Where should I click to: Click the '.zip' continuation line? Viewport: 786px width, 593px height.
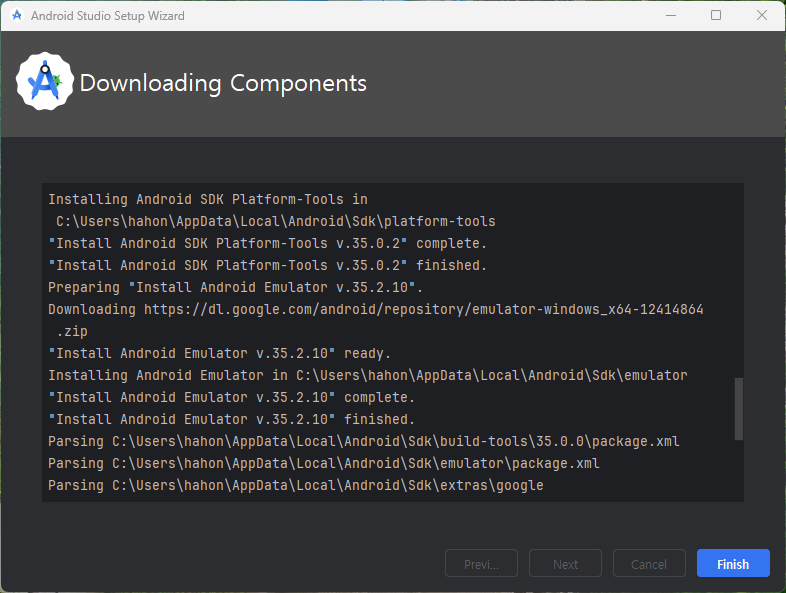(72, 332)
